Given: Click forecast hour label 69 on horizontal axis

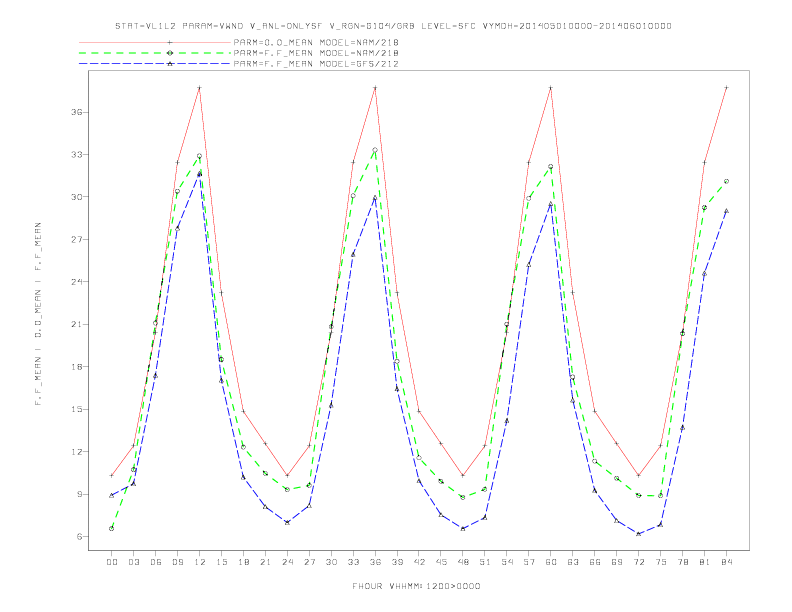Looking at the screenshot, I should click(x=617, y=562).
